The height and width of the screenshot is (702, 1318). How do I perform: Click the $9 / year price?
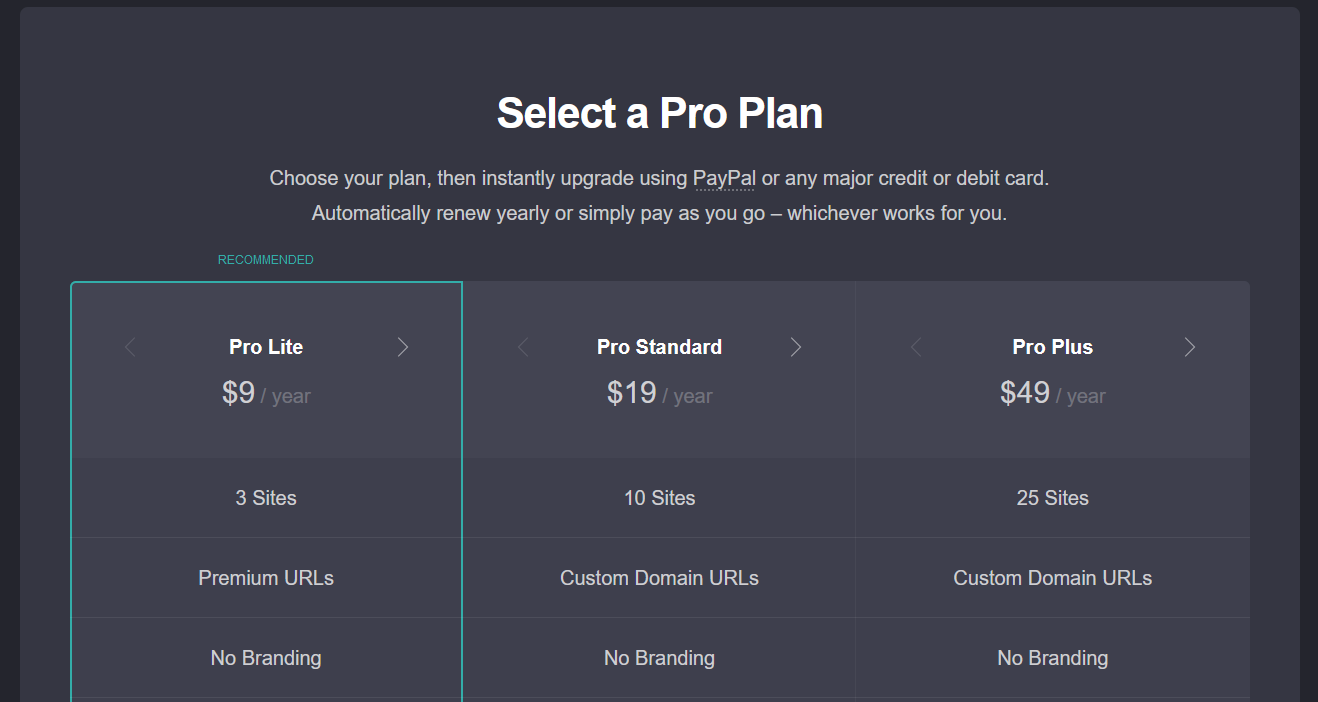pyautogui.click(x=266, y=393)
